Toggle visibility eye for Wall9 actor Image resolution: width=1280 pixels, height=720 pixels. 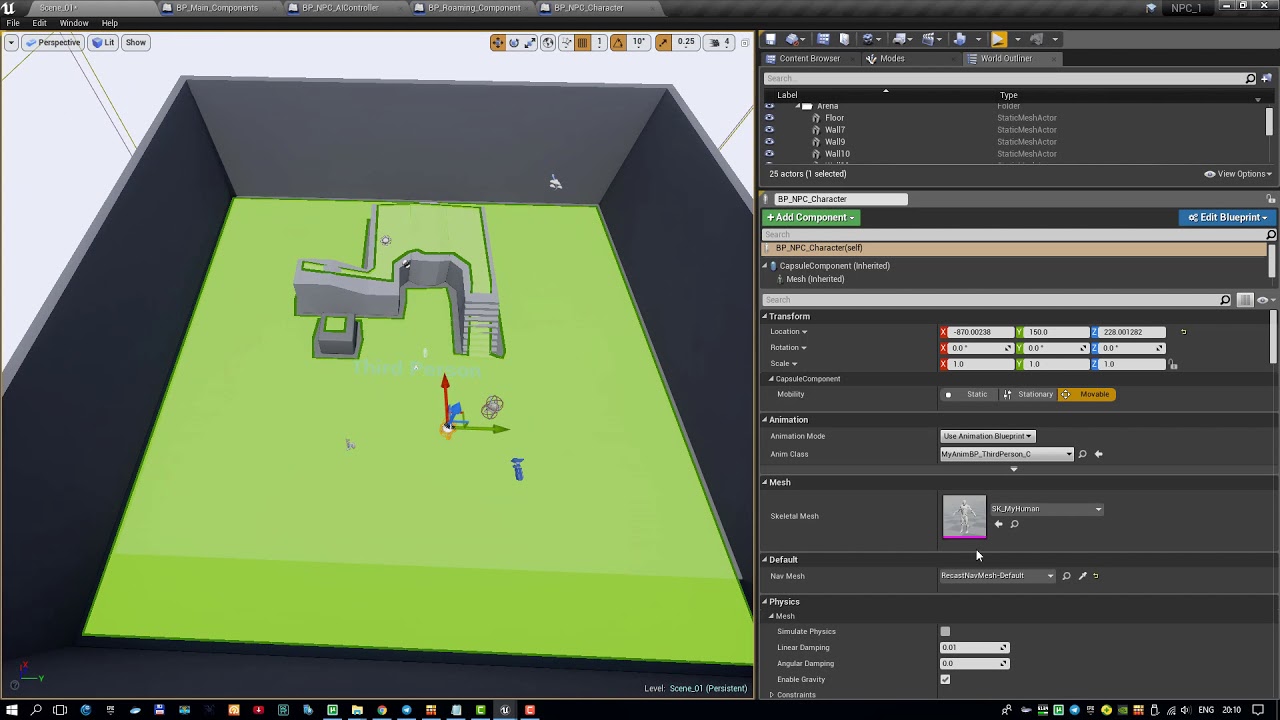(x=769, y=142)
